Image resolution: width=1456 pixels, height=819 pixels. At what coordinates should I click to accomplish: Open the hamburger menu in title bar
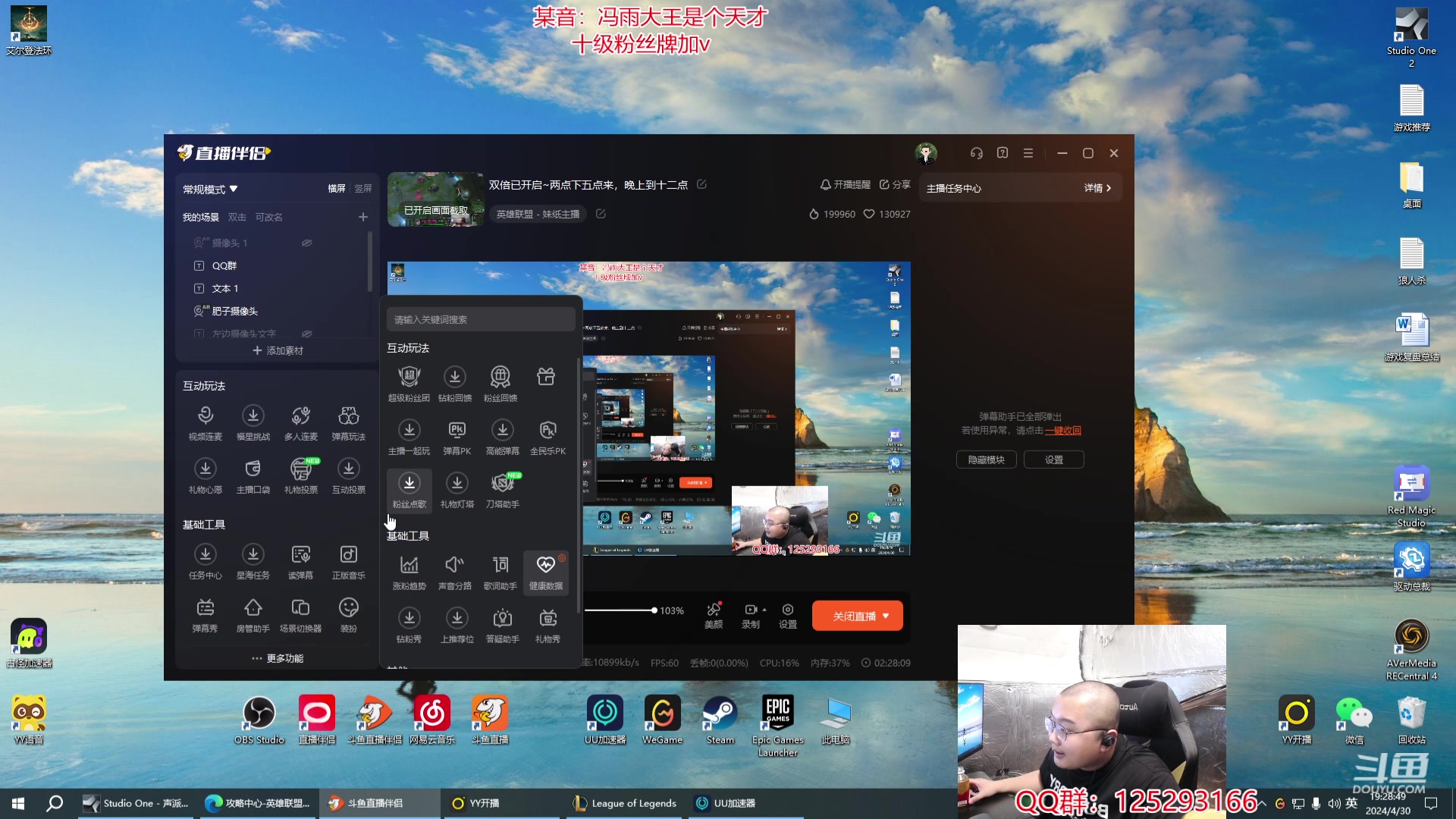click(1028, 152)
